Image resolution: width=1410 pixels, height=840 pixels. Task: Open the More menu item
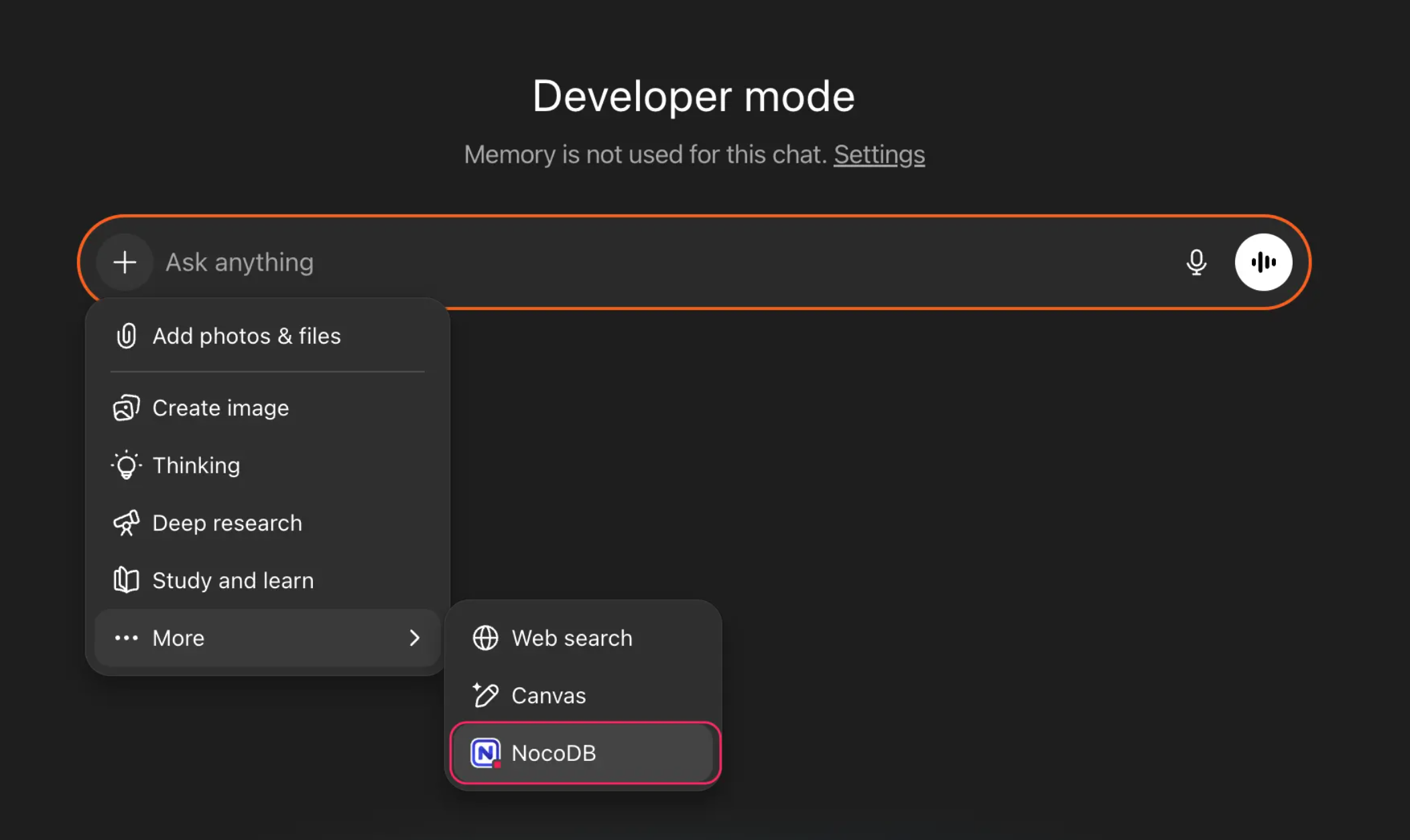(178, 638)
